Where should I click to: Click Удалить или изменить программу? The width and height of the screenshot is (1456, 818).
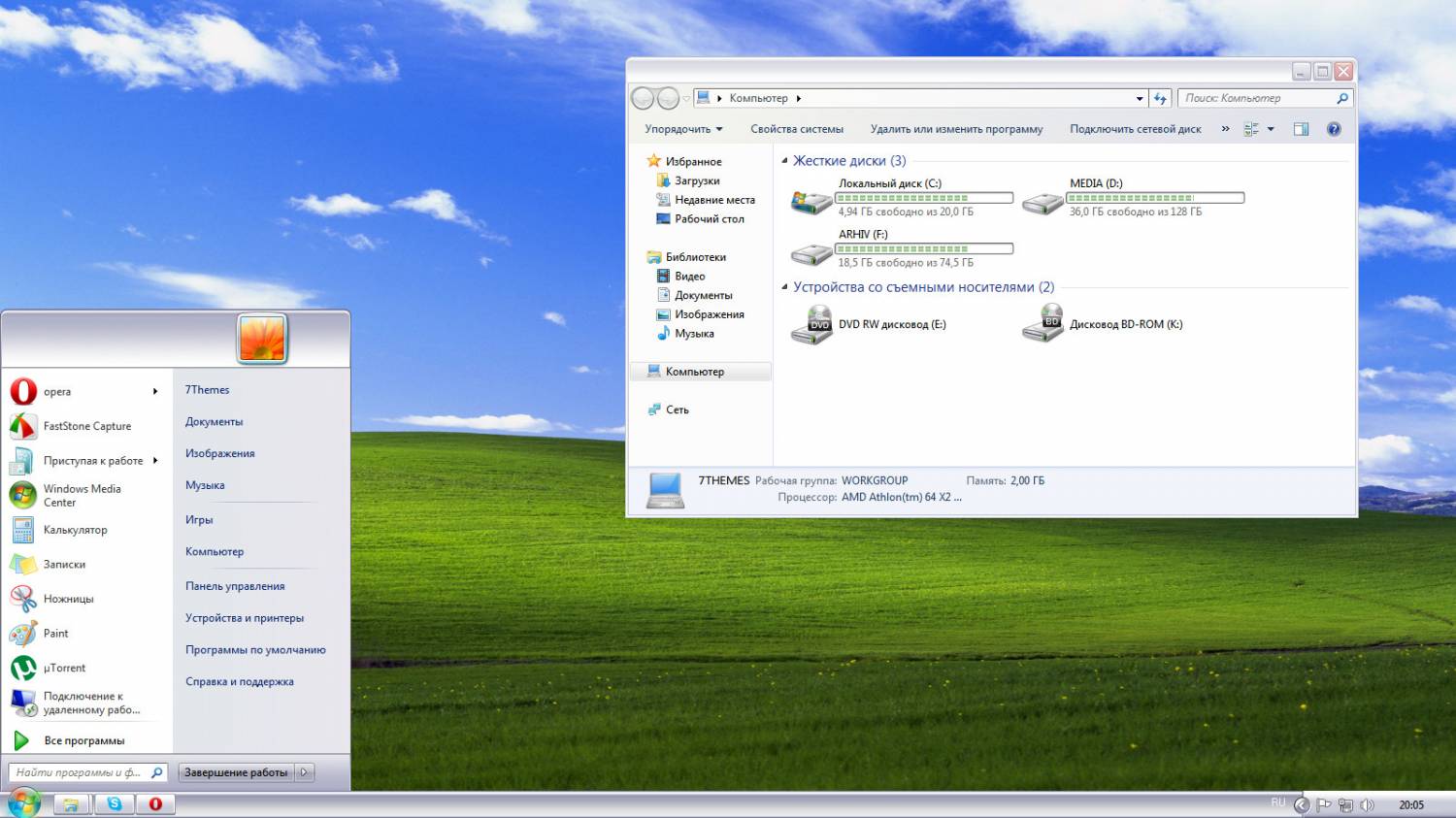tap(956, 129)
